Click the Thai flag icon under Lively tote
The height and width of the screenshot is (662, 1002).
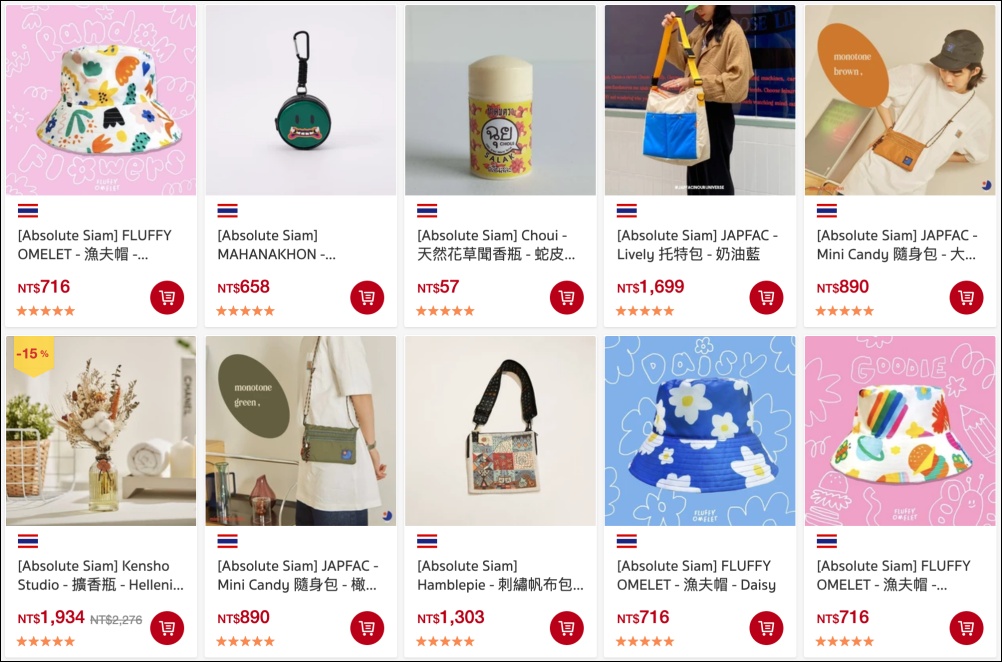click(x=626, y=210)
